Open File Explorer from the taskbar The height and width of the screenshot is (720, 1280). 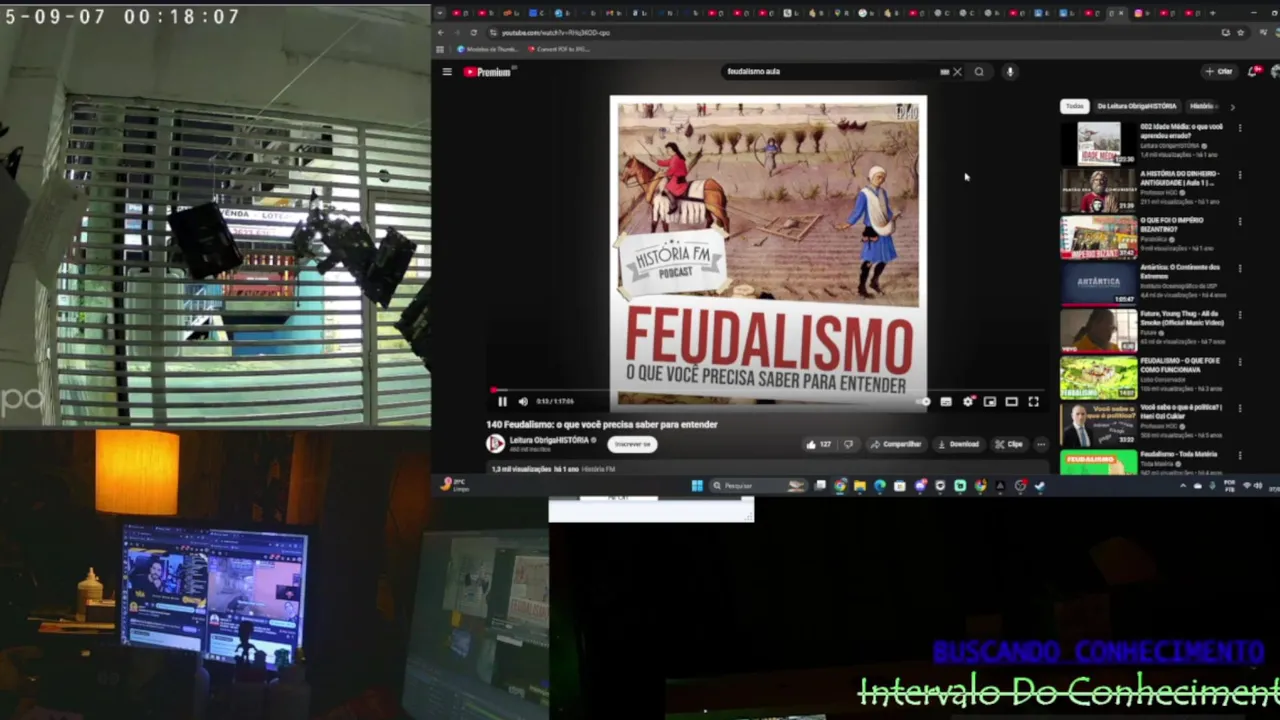[x=859, y=486]
